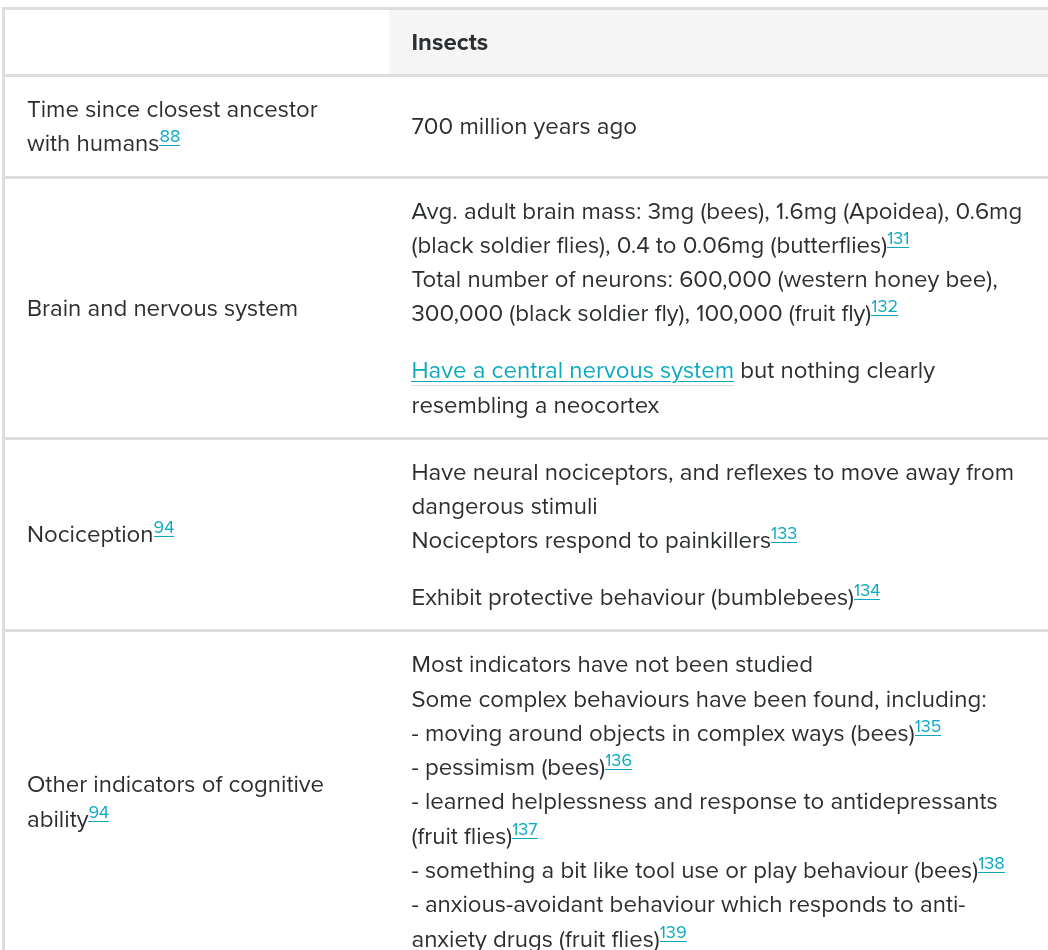Click the 'Time since closest ancestor' row label
1048x950 pixels.
172,110
